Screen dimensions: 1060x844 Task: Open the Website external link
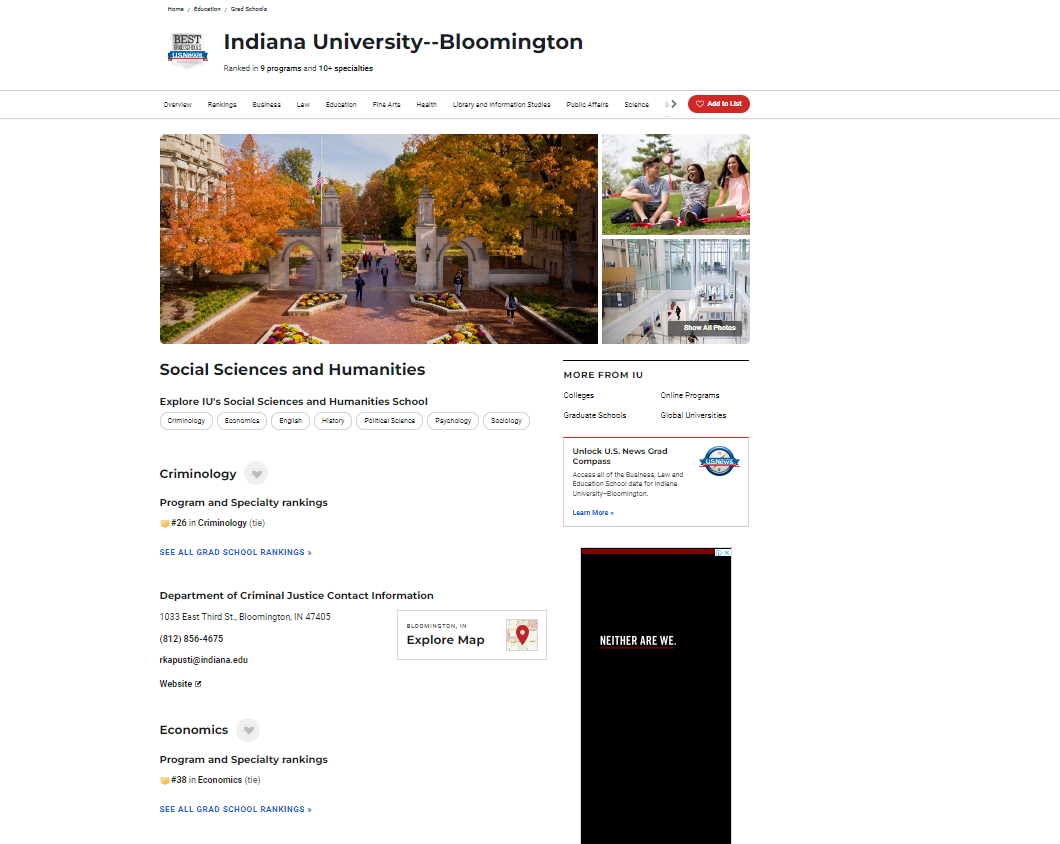(x=180, y=684)
